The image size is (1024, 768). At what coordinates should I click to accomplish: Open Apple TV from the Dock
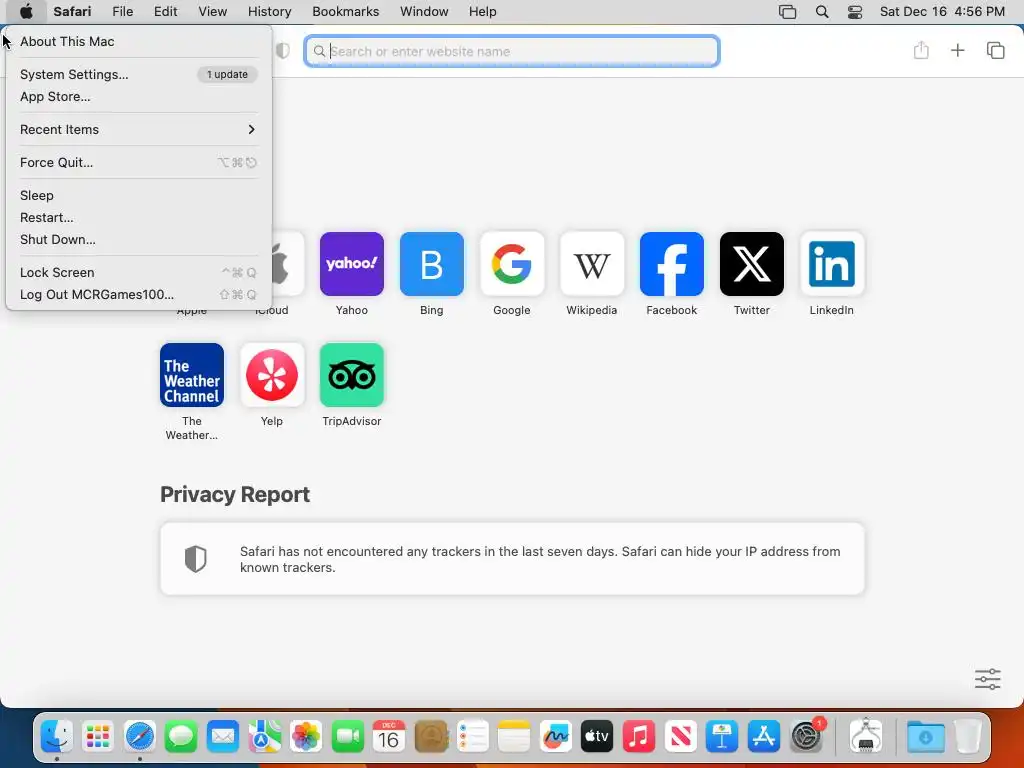pos(597,737)
